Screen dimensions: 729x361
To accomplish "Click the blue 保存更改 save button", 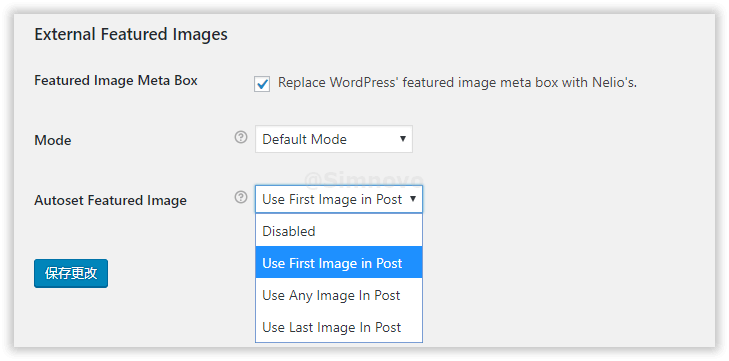I will coord(71,274).
